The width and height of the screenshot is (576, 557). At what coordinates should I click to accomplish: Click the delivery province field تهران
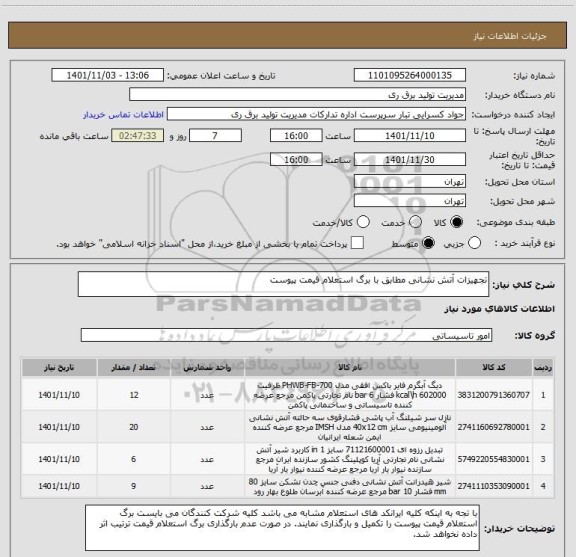pos(410,182)
